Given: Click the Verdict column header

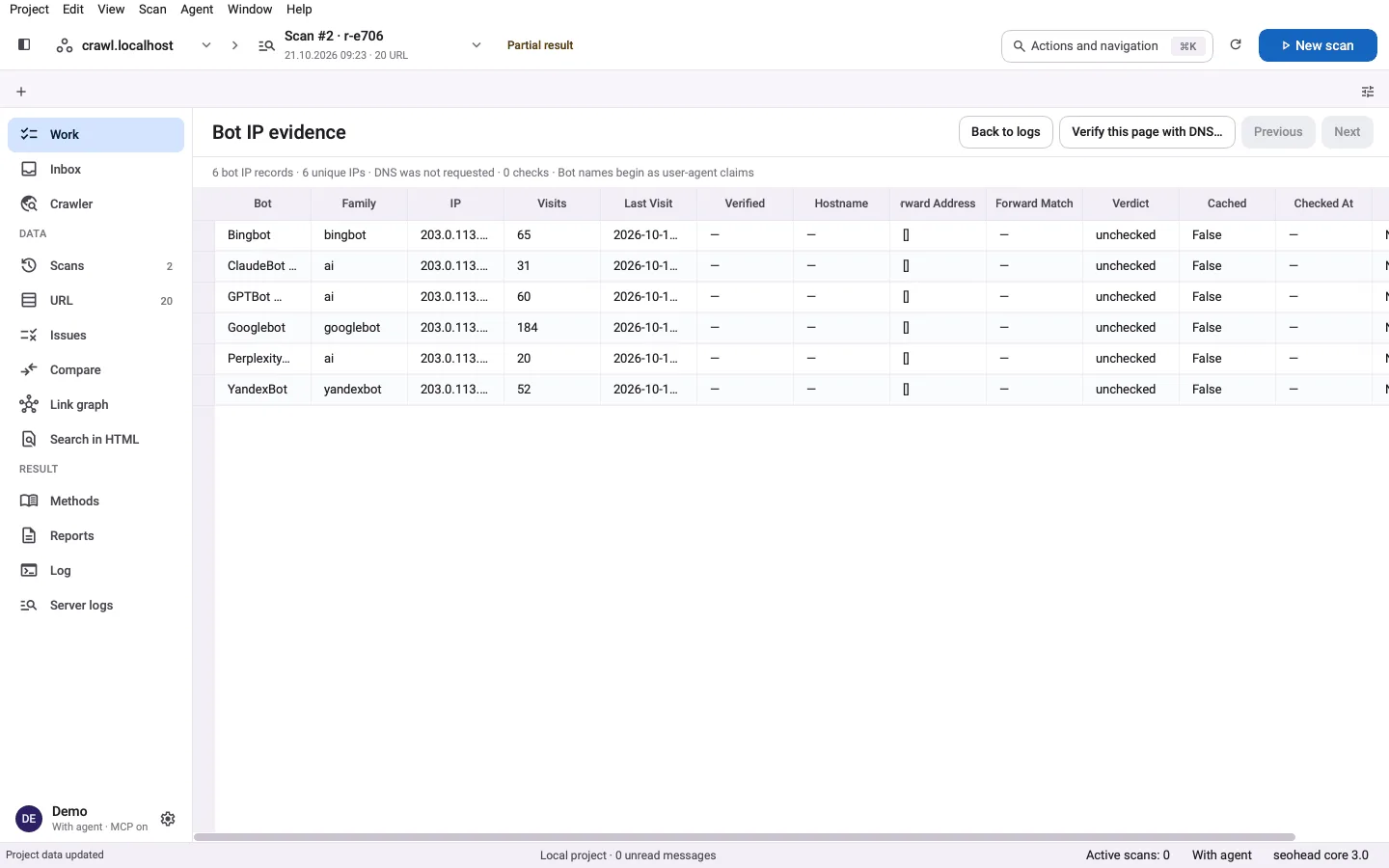Looking at the screenshot, I should point(1130,203).
